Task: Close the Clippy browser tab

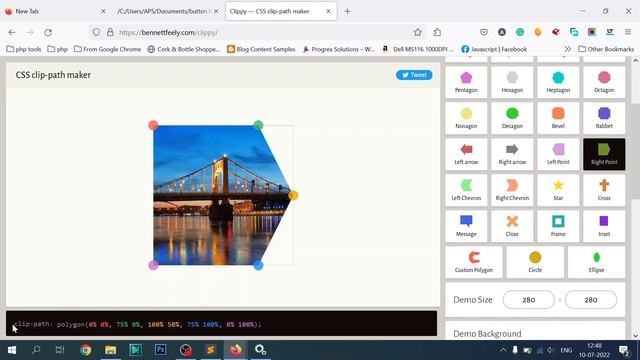Action: [x=329, y=11]
